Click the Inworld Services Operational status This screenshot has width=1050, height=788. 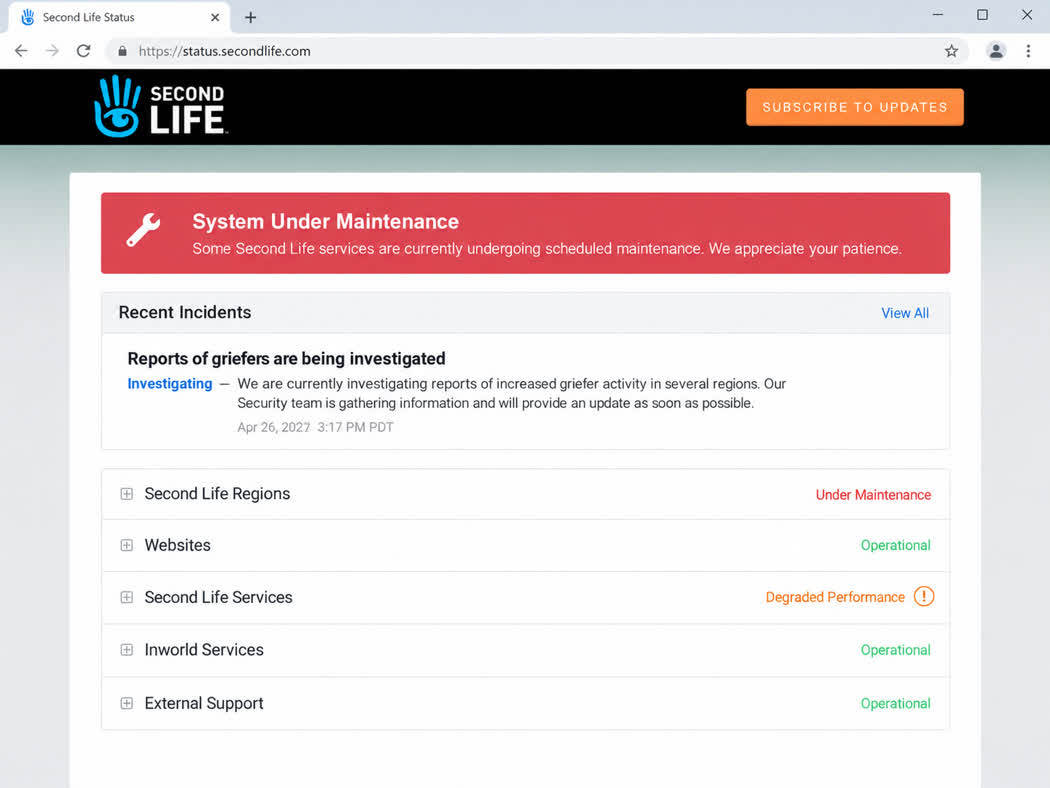coord(895,649)
